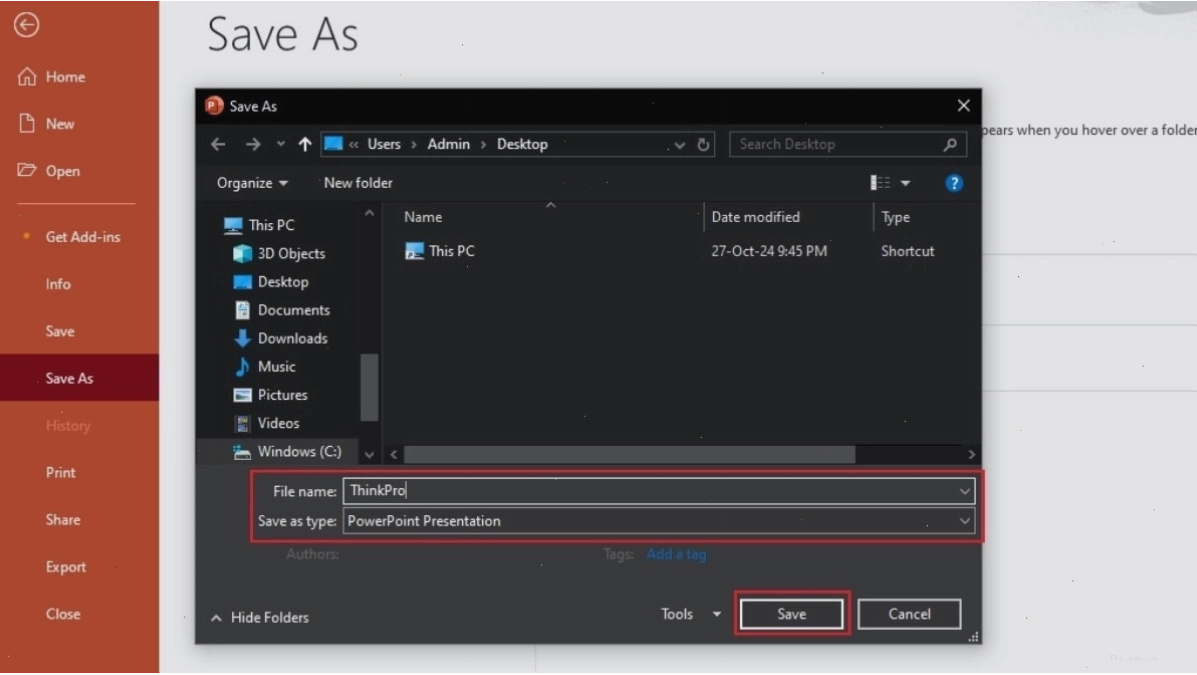Choose Close in the backstage sidebar

tap(63, 614)
